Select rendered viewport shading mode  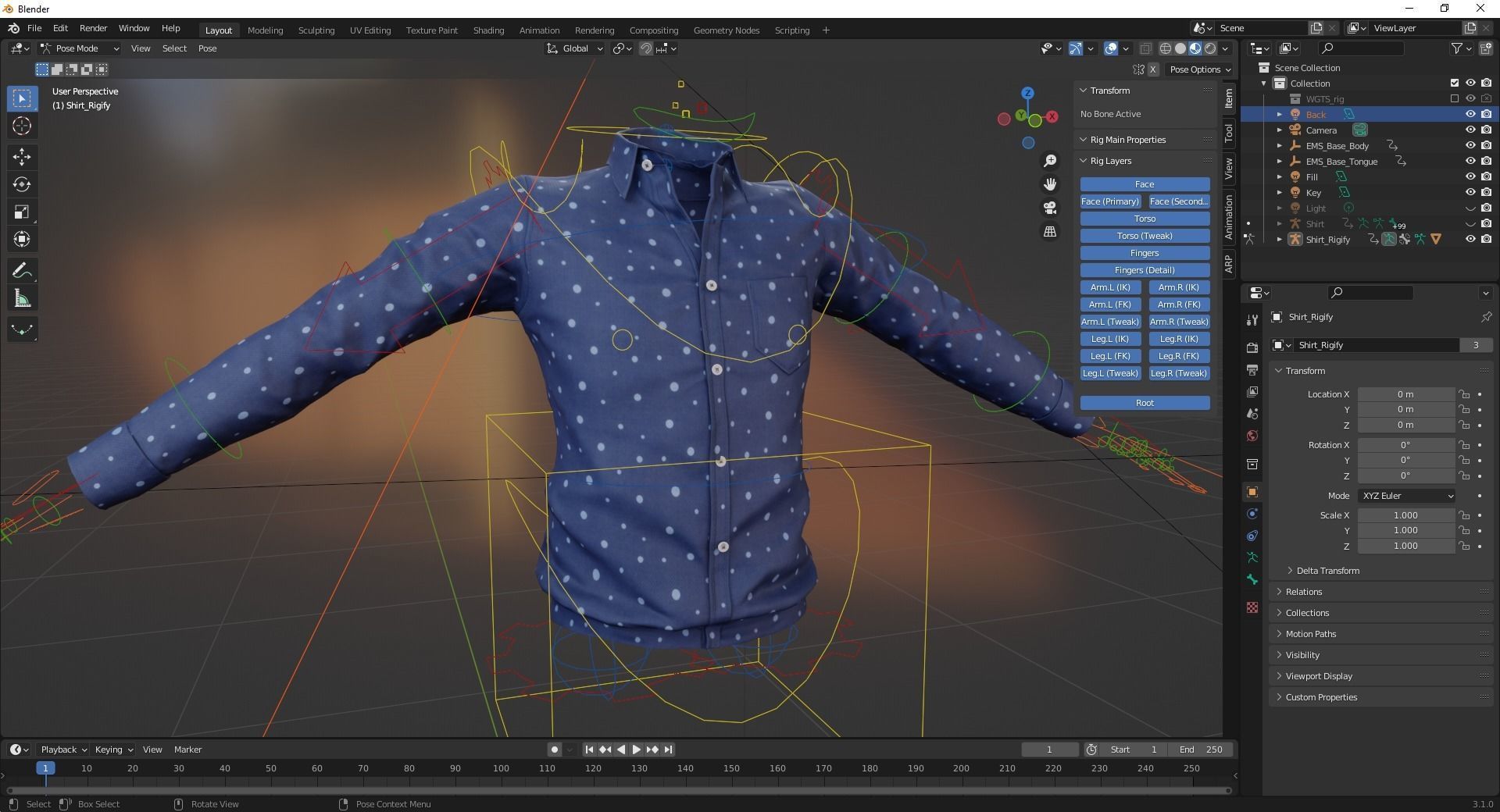[1210, 48]
